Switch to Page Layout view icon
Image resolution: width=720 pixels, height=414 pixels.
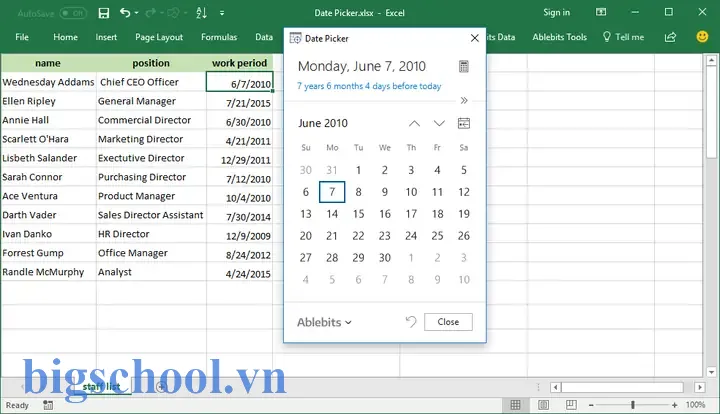[543, 405]
